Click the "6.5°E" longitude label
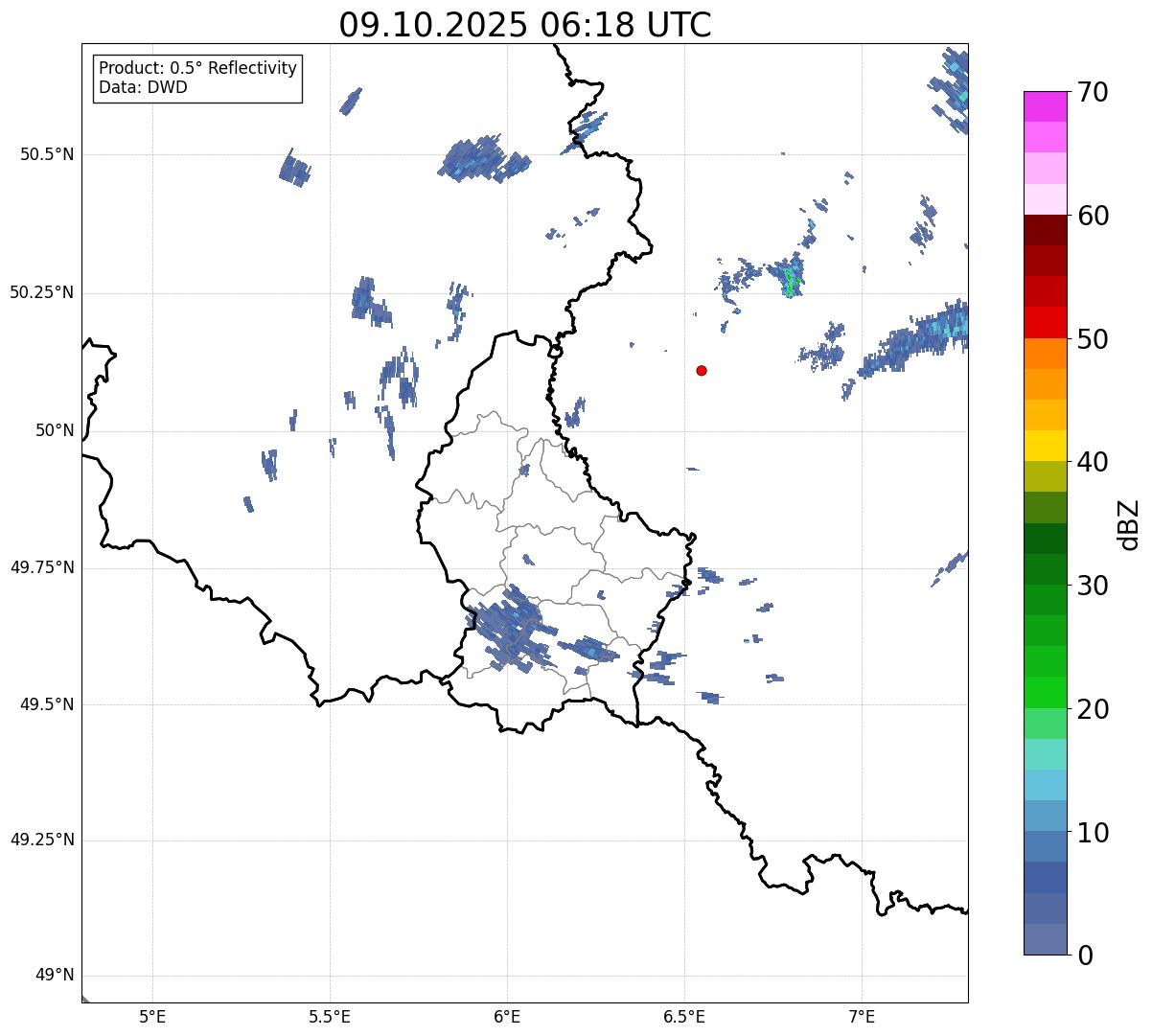Image resolution: width=1152 pixels, height=1036 pixels. coord(684,1017)
